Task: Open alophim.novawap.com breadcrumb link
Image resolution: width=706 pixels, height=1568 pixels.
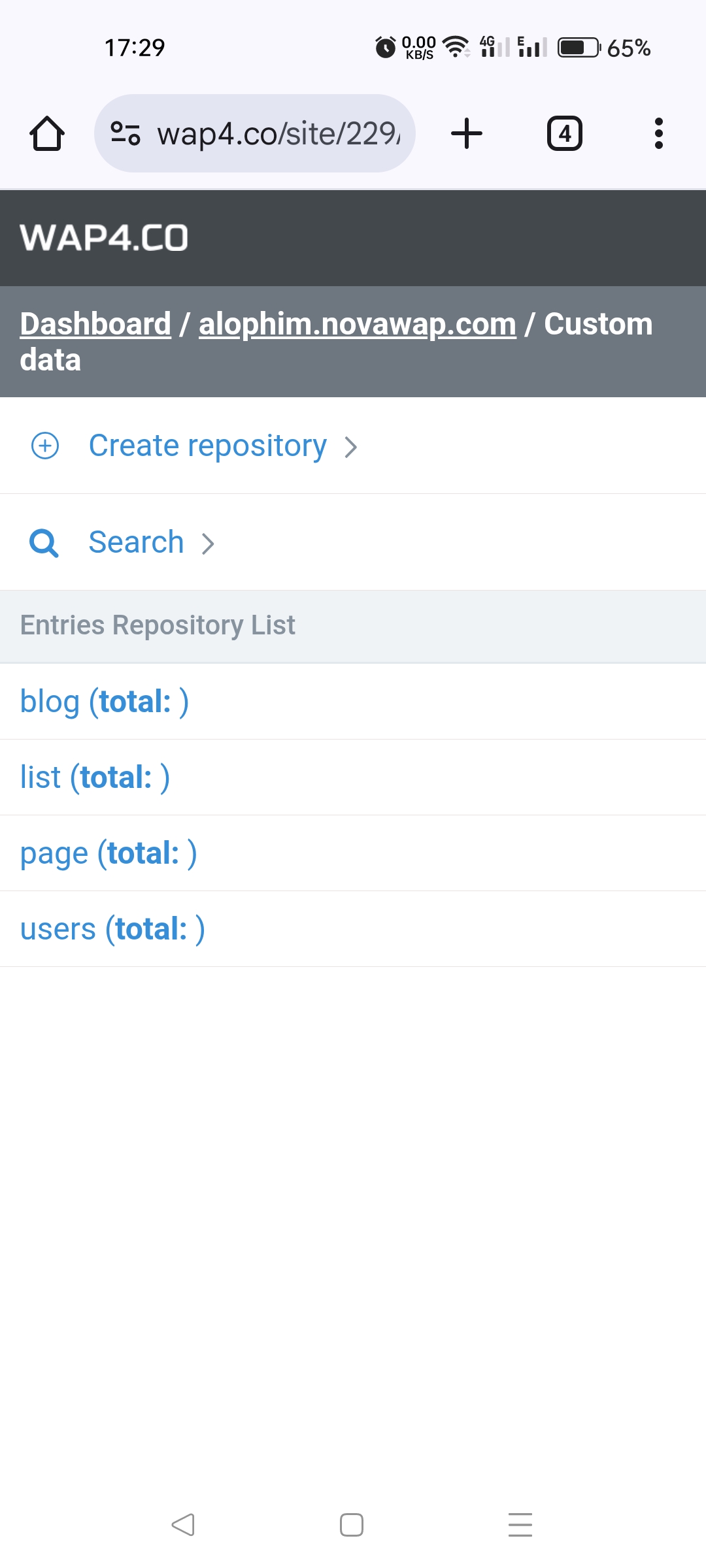Action: click(357, 324)
